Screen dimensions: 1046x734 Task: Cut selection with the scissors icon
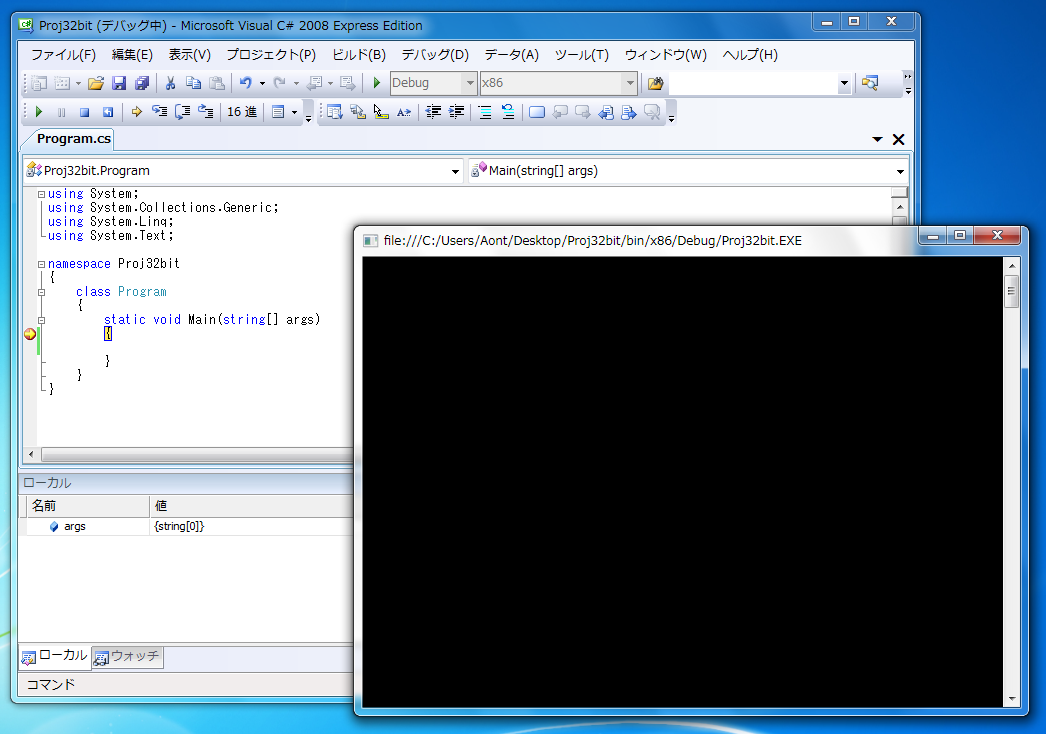click(x=170, y=83)
